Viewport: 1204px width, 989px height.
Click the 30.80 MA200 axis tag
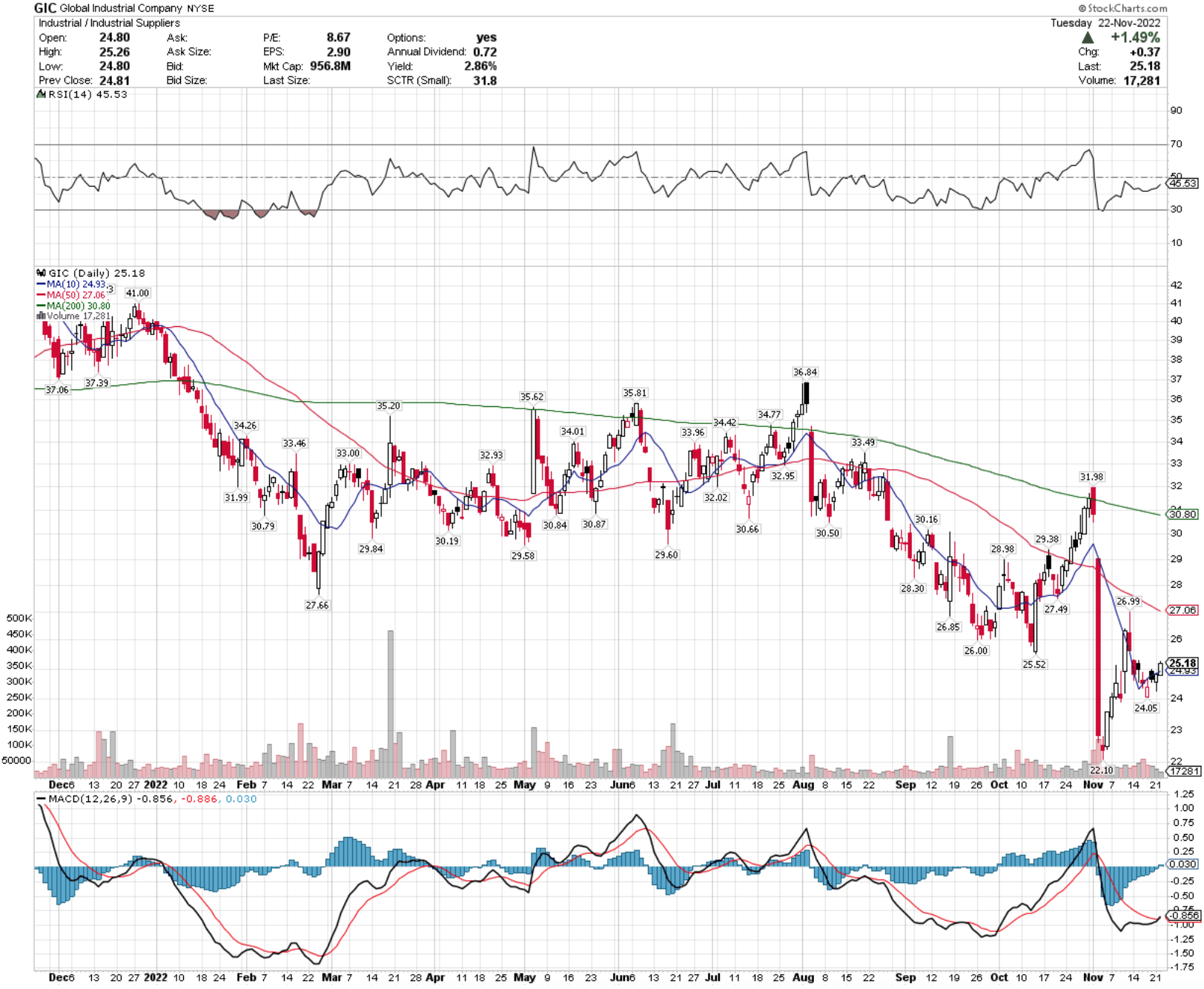(x=1182, y=514)
